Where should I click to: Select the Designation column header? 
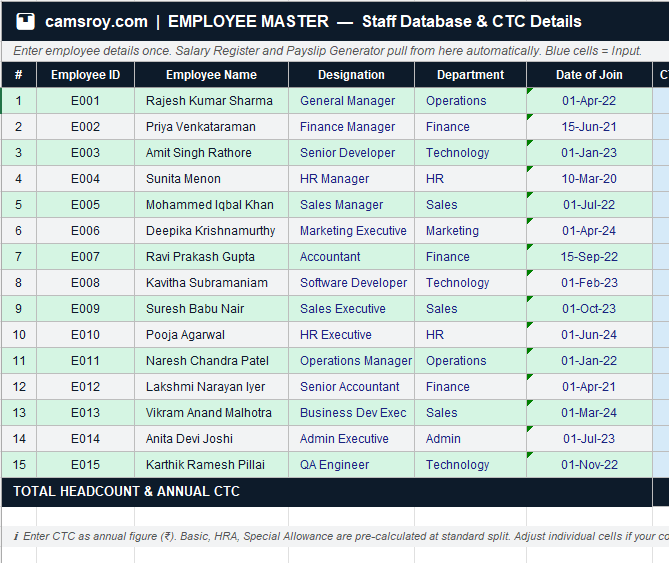click(351, 75)
